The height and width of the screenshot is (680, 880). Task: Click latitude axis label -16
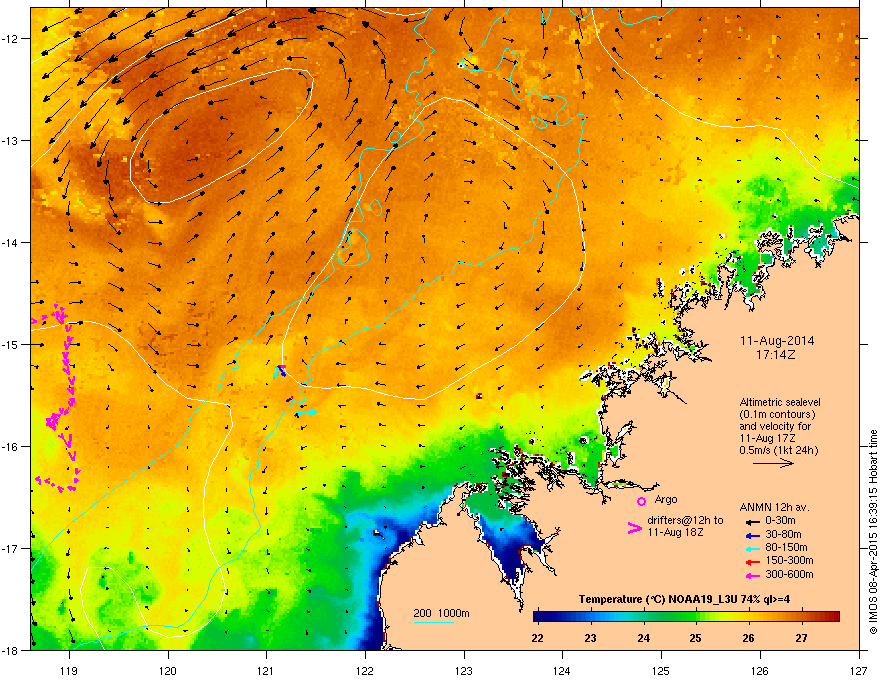tap(10, 447)
